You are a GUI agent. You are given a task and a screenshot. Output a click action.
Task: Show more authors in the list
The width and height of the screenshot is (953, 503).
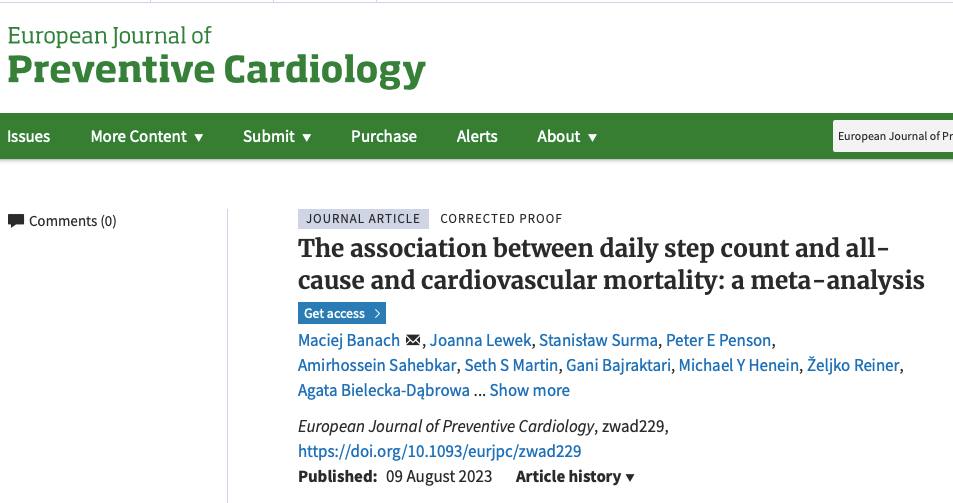click(529, 390)
